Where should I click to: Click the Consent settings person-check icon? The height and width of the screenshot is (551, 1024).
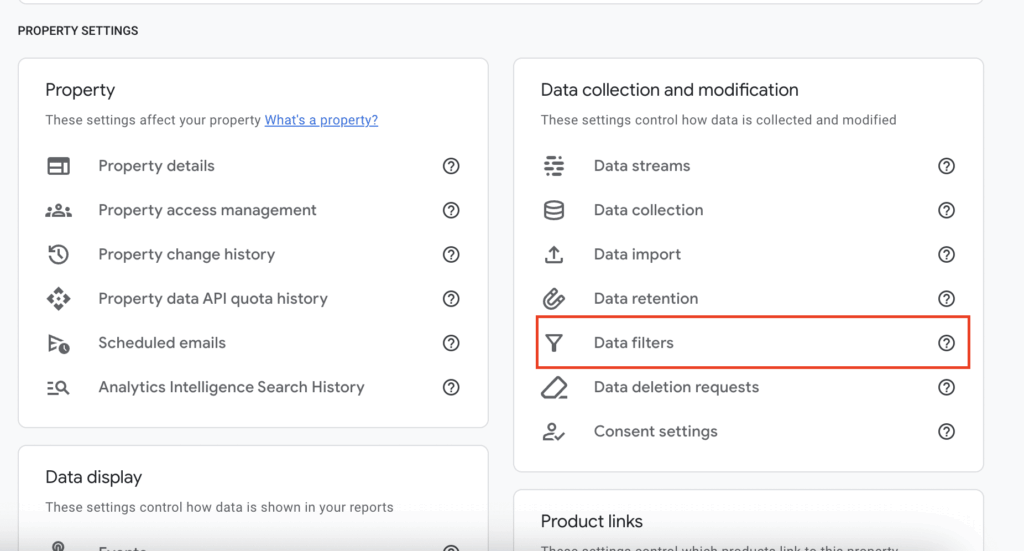click(x=554, y=432)
